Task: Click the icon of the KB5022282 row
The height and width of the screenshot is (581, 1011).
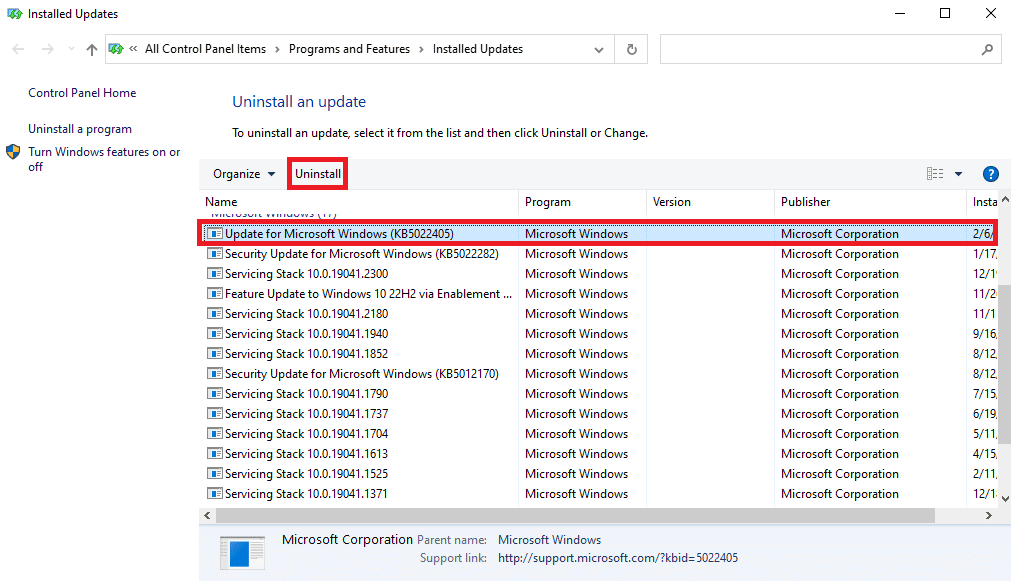Action: [215, 253]
